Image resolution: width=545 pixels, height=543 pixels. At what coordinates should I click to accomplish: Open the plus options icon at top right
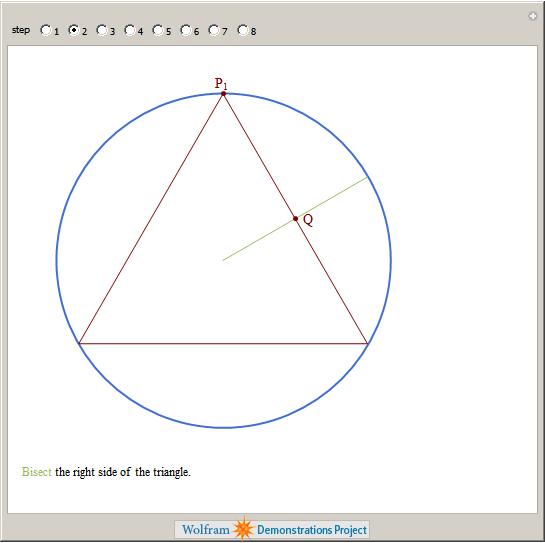click(532, 16)
